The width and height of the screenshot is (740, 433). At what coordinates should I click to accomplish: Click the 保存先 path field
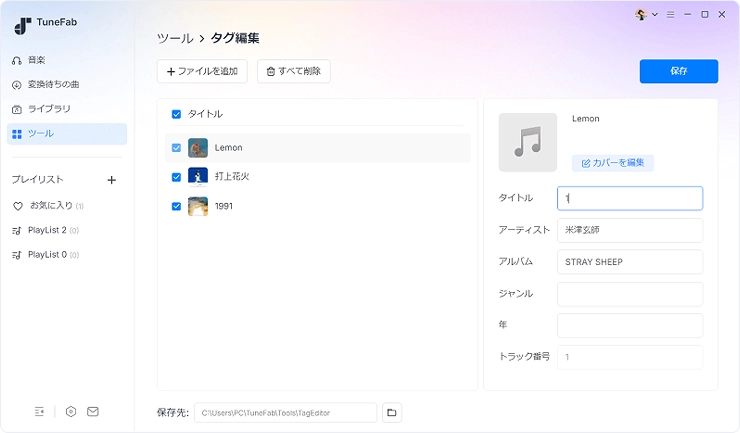[x=286, y=413]
